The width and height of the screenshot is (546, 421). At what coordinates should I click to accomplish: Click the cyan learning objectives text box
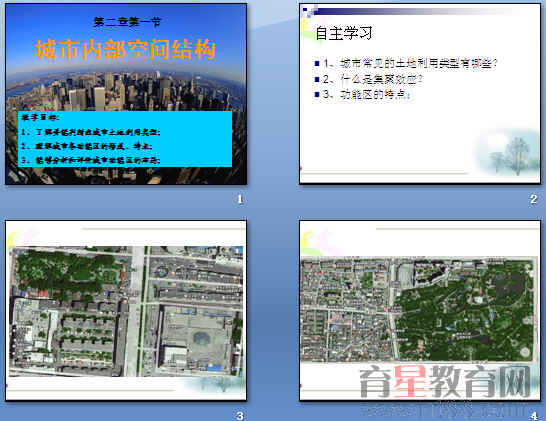click(125, 139)
